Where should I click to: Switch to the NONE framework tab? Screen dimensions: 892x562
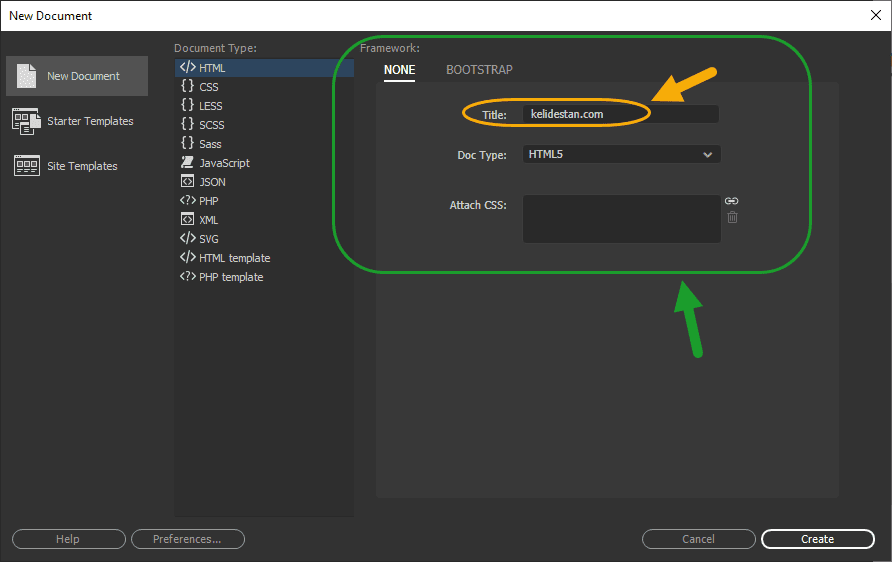coord(399,70)
